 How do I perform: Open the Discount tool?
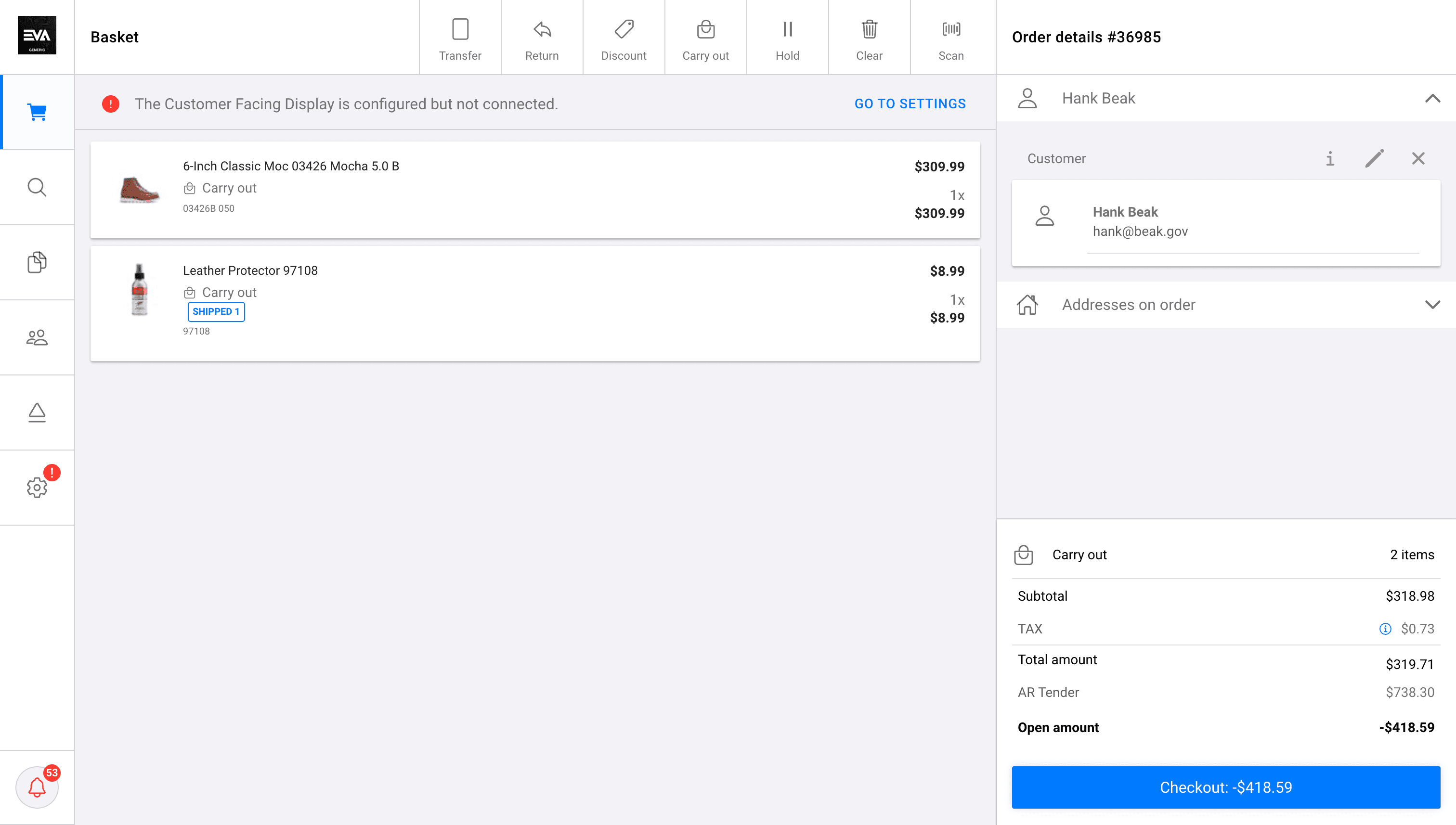click(x=624, y=38)
